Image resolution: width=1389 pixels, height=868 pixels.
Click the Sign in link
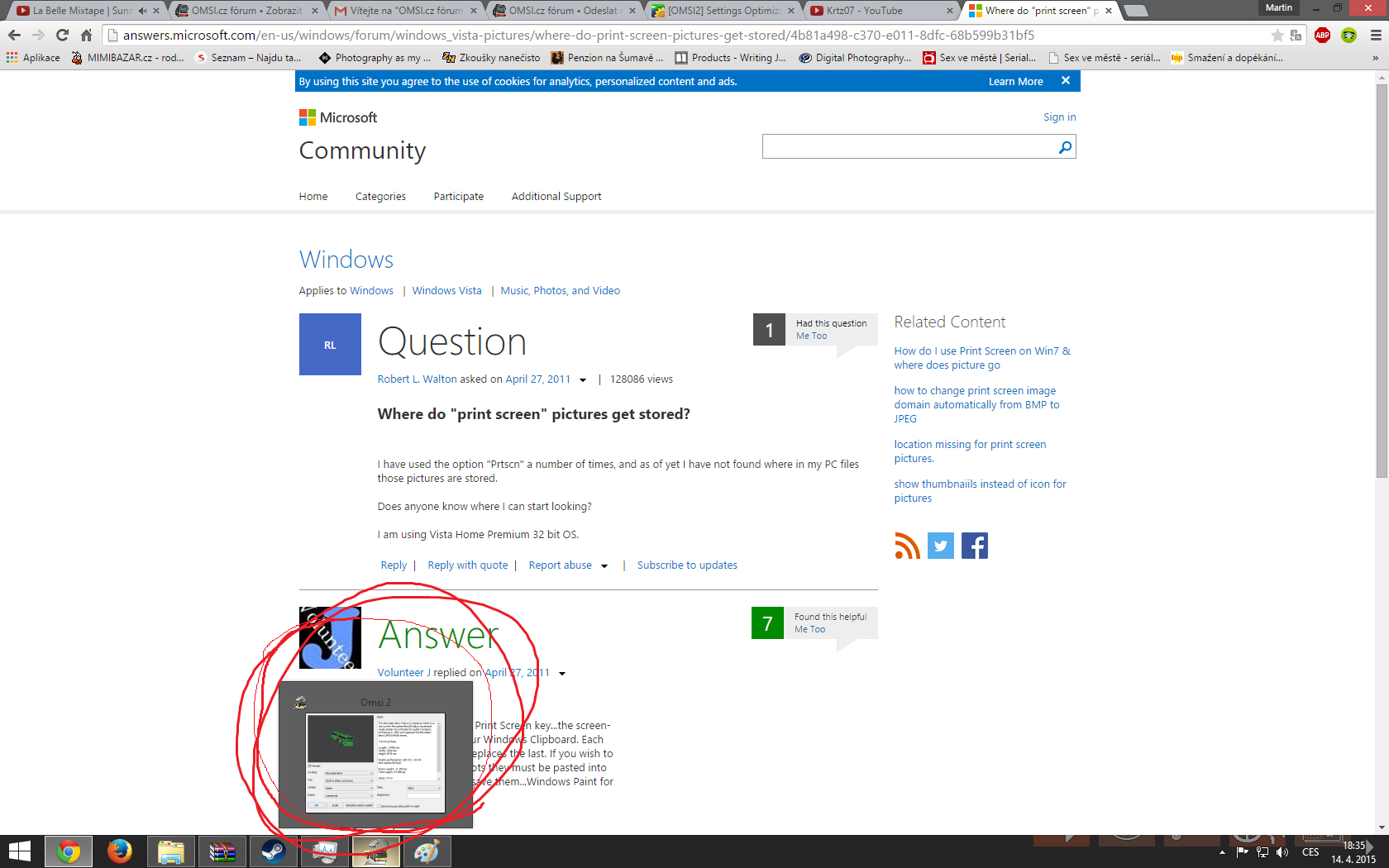(1059, 117)
